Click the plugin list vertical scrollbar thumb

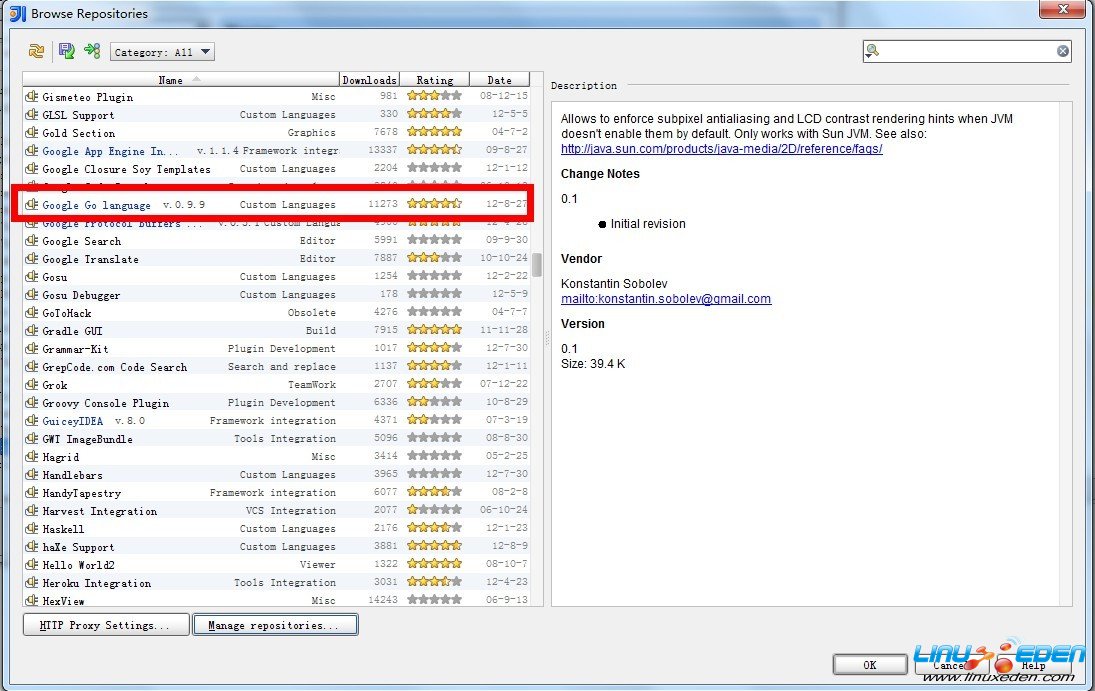pyautogui.click(x=536, y=265)
